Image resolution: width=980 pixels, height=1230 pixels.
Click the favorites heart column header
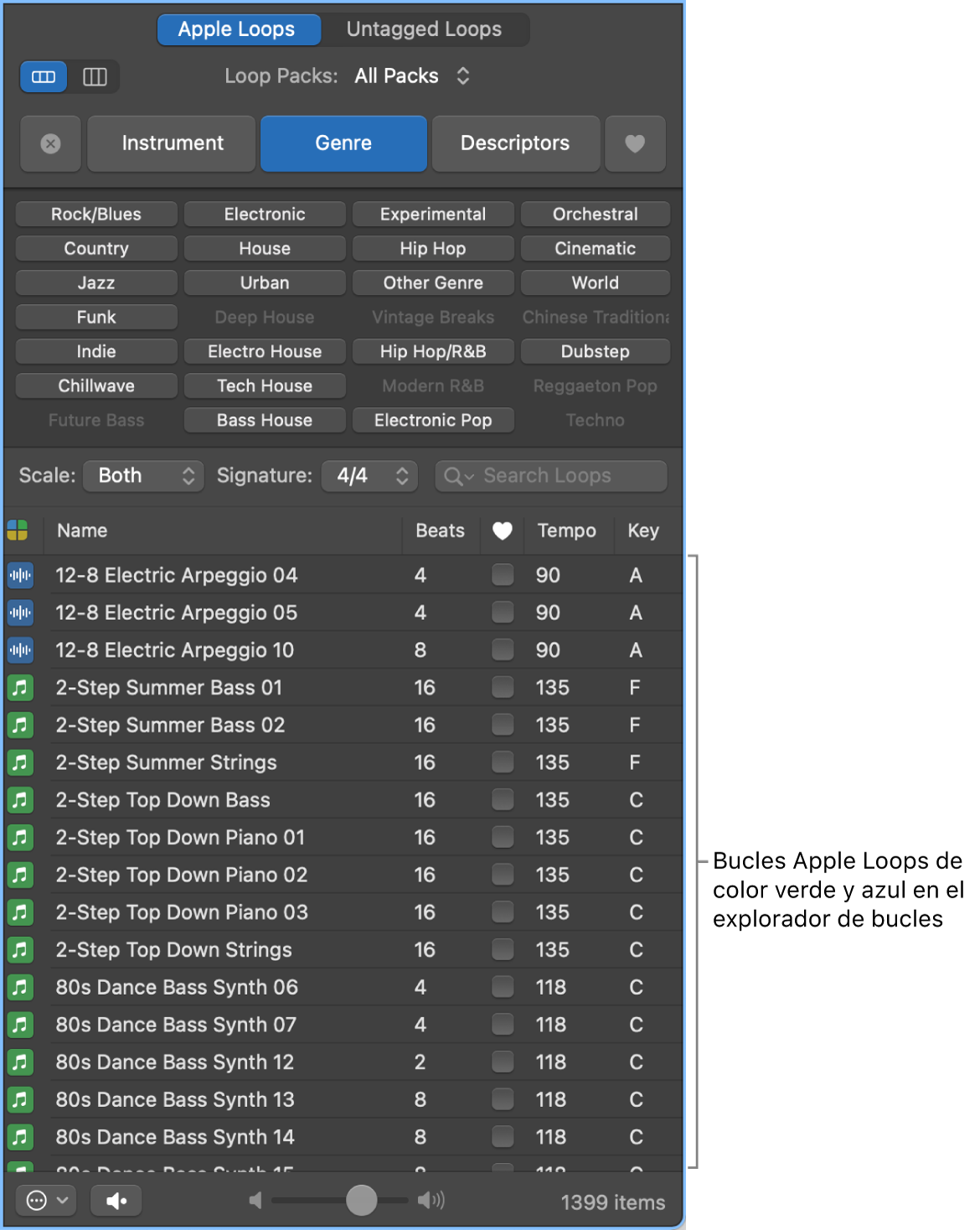click(502, 530)
